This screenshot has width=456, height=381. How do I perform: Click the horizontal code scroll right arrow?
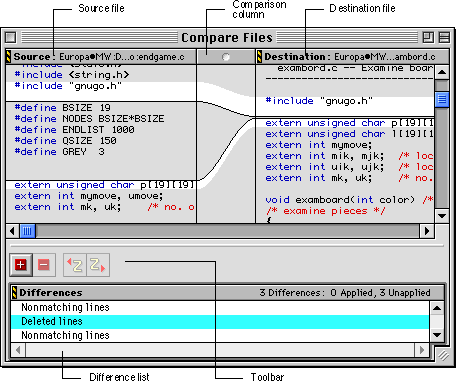click(427, 231)
